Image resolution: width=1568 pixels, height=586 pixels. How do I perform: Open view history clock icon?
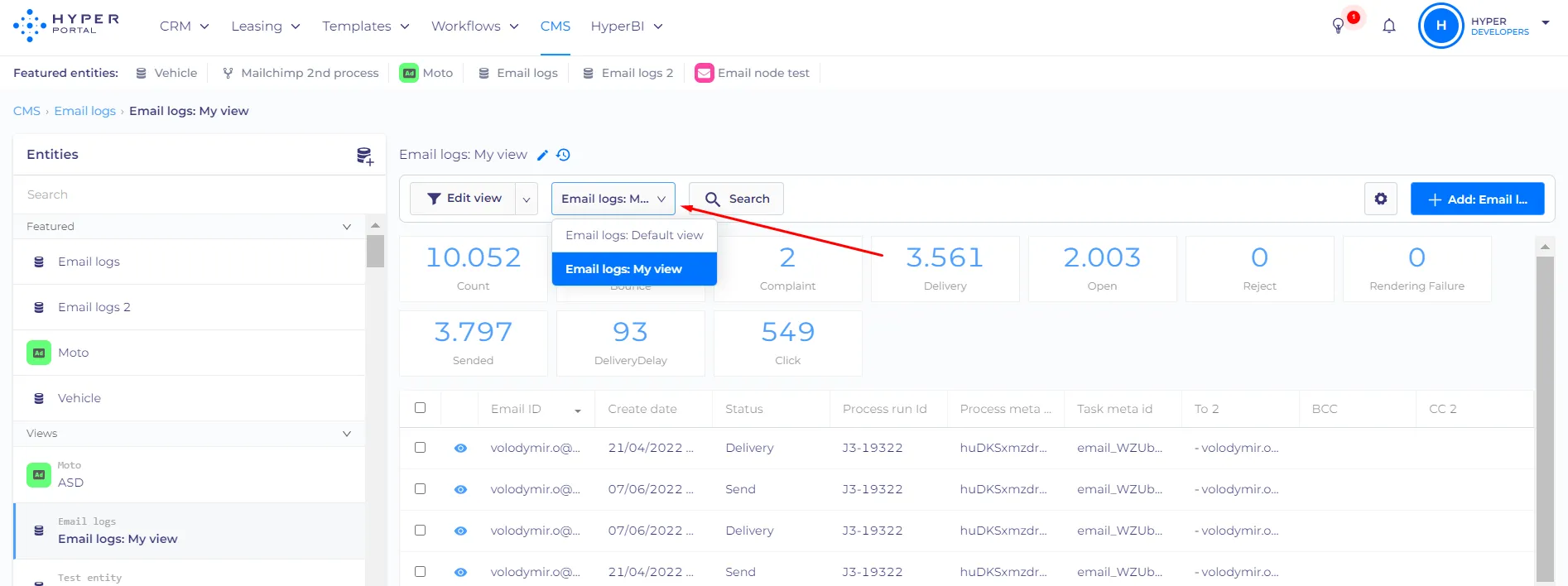(x=564, y=155)
